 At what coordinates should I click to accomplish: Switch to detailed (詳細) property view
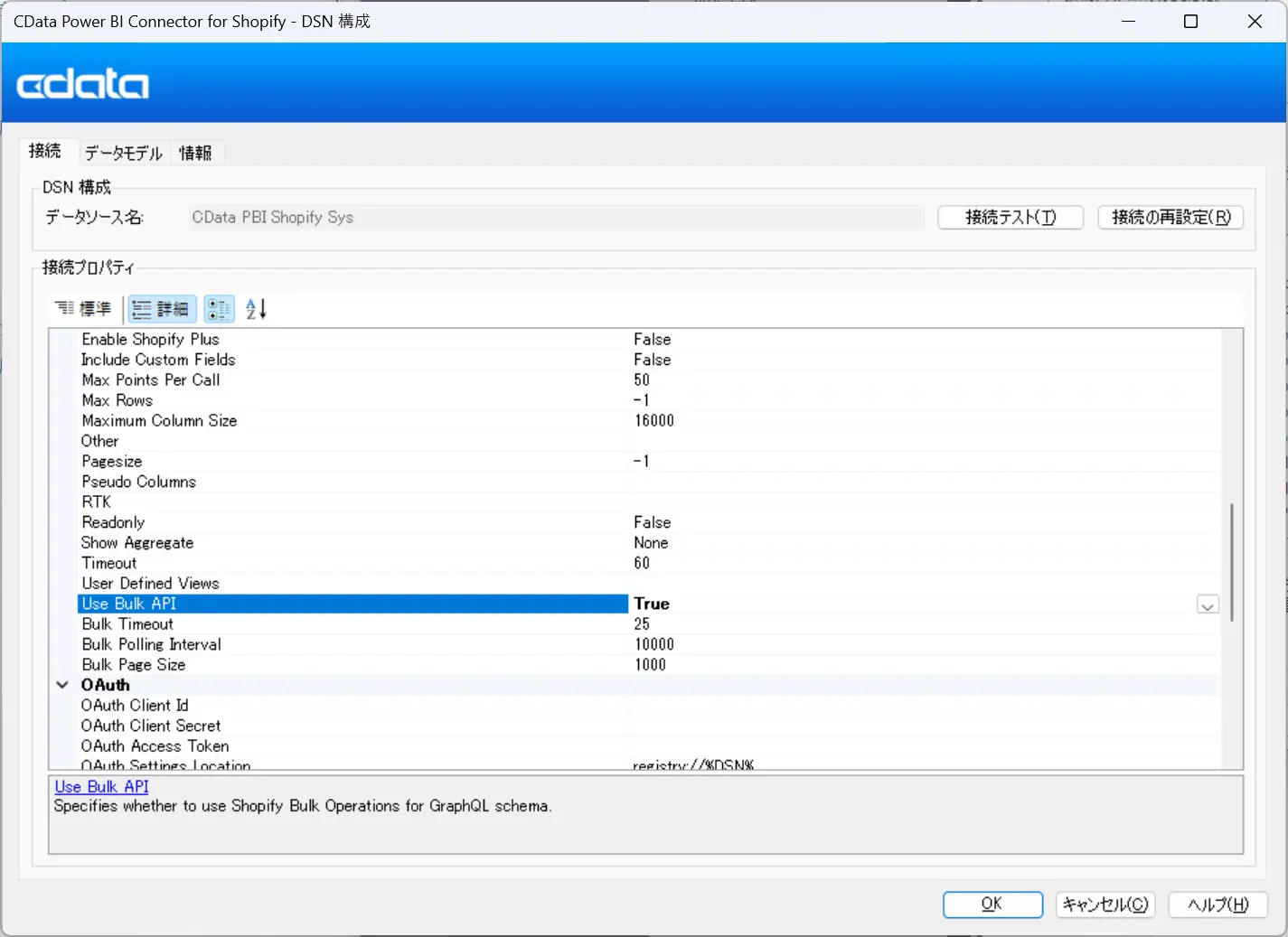pos(161,309)
